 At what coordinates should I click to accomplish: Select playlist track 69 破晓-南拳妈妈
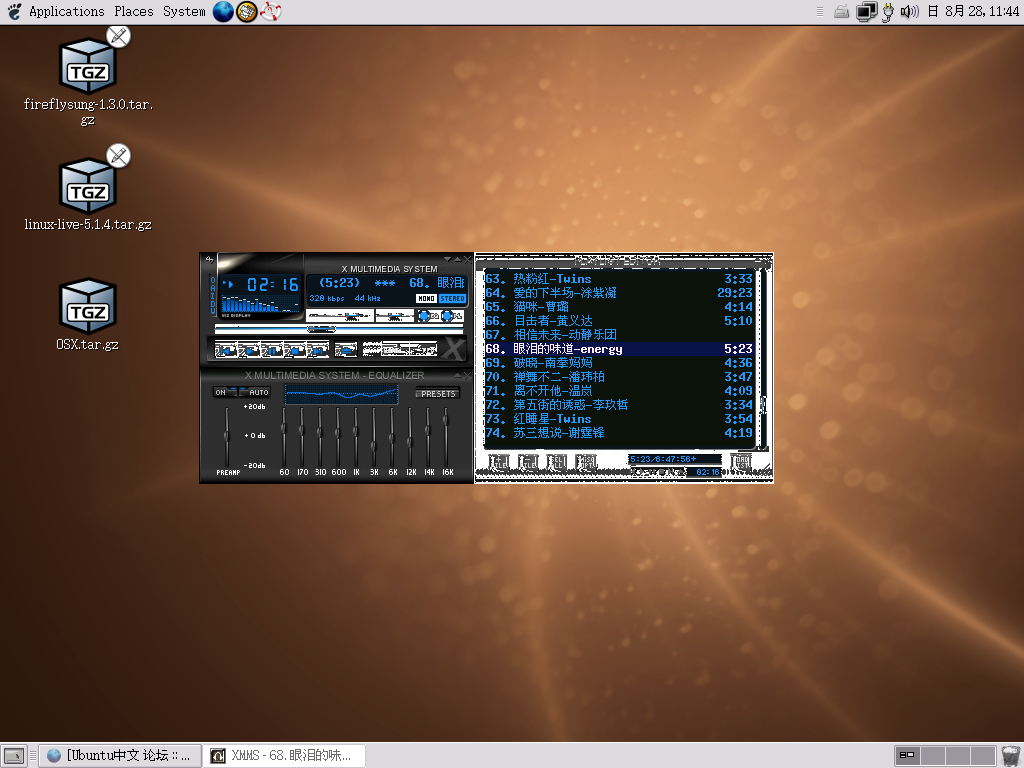[619, 362]
